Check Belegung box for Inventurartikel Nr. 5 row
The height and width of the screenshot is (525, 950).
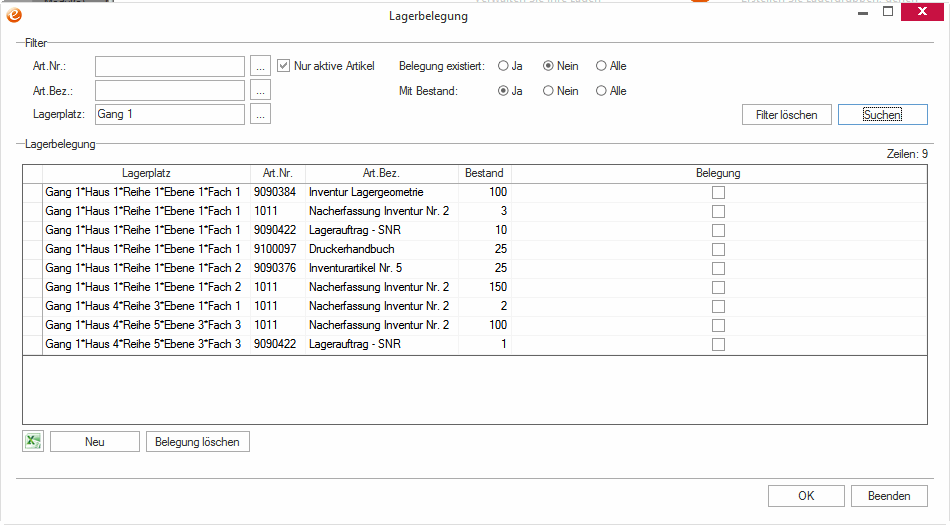coord(718,268)
